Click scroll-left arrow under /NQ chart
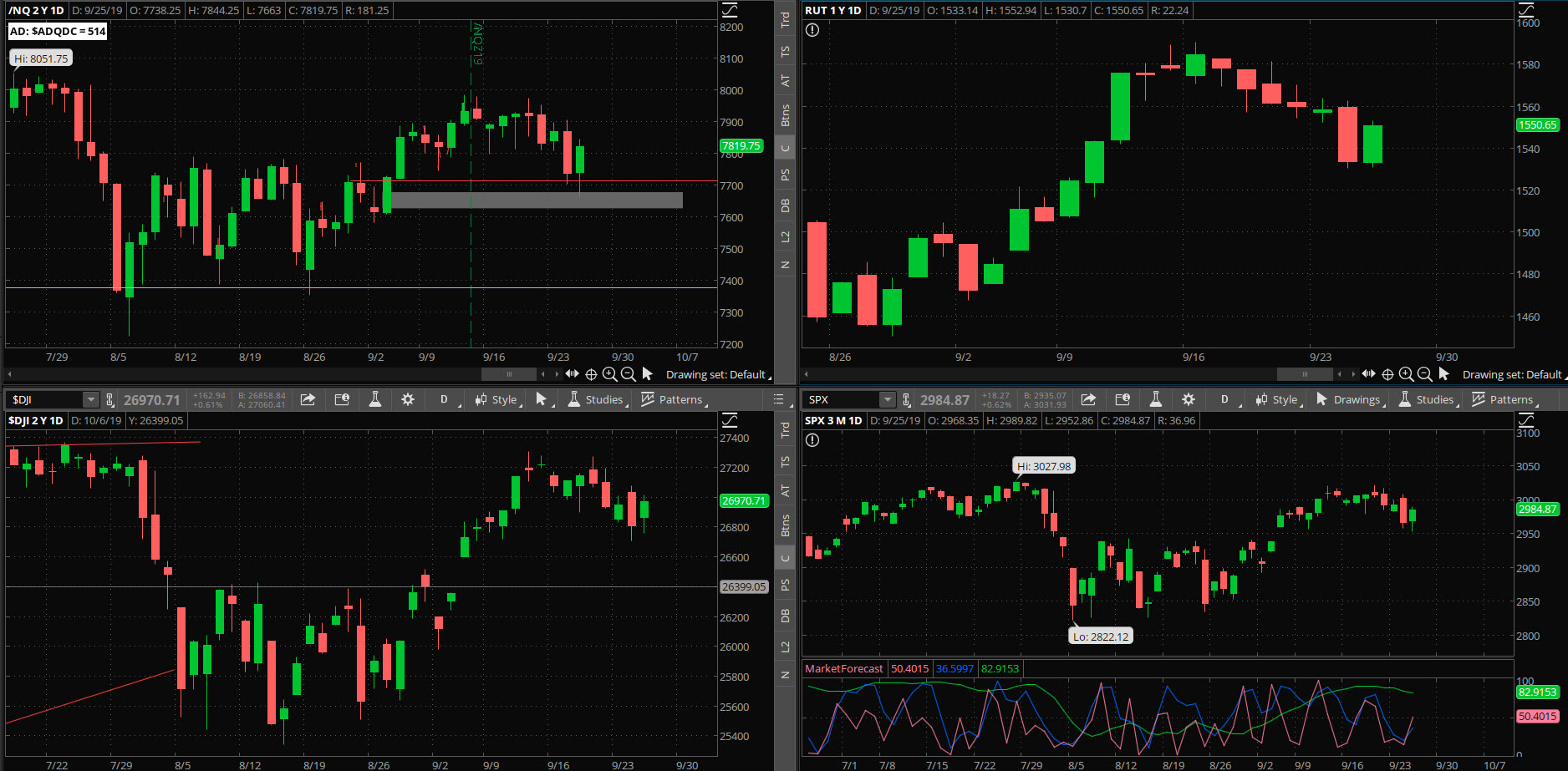Screen dimensions: 1568x771 (x=10, y=374)
